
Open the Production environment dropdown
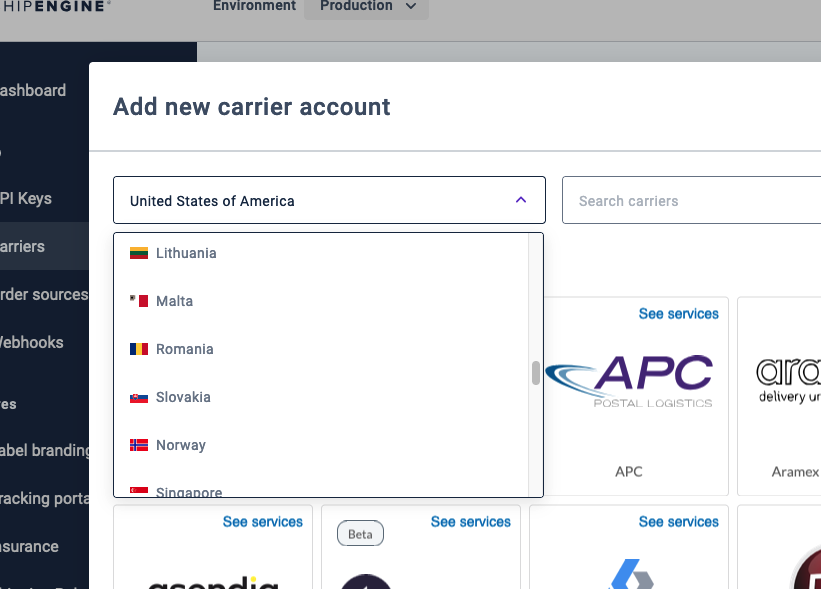(x=366, y=7)
